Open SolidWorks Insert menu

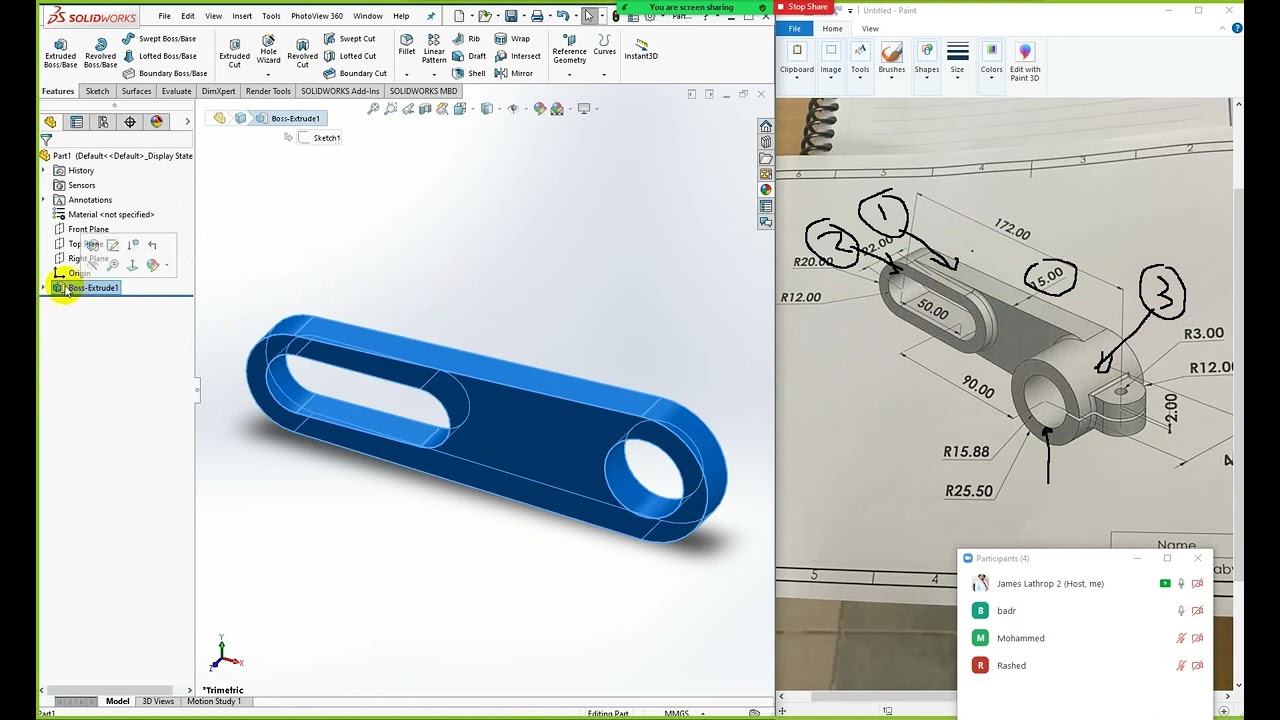[242, 16]
